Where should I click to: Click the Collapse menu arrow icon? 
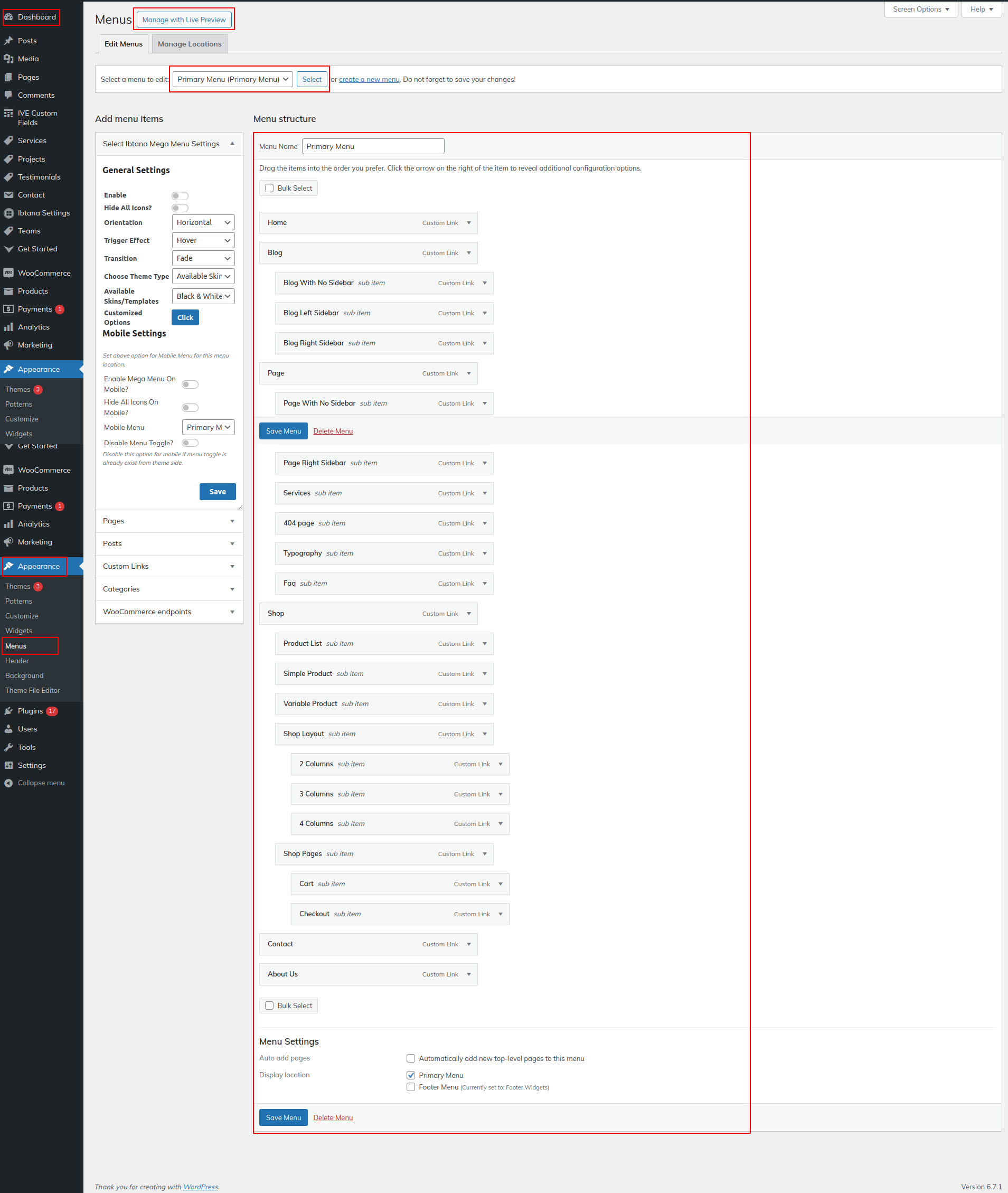(x=8, y=783)
